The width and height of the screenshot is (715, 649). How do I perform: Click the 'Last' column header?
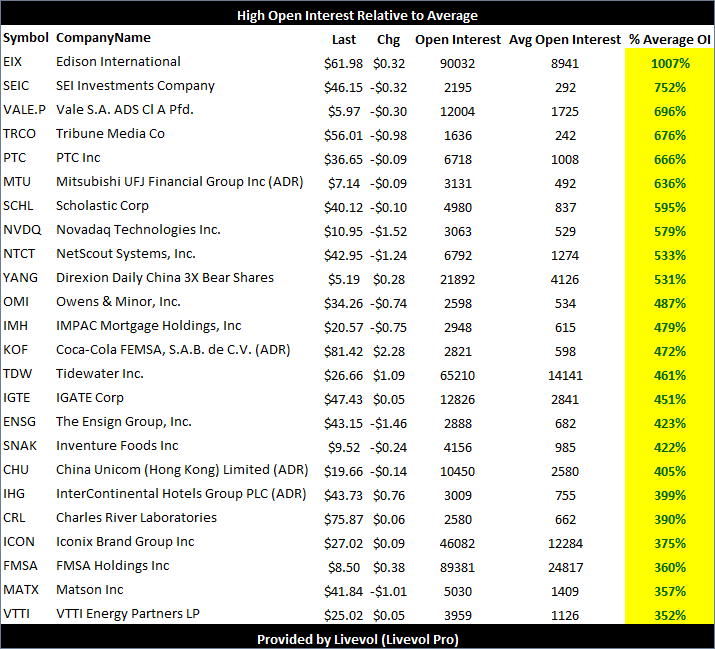(x=344, y=40)
